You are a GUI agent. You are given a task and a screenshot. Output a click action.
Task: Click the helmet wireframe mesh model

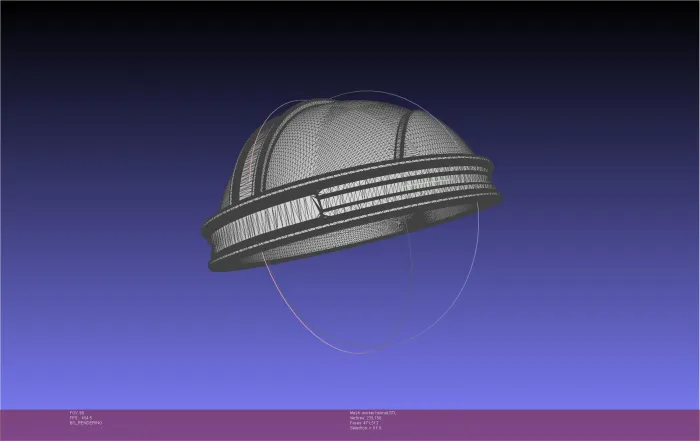(x=350, y=183)
